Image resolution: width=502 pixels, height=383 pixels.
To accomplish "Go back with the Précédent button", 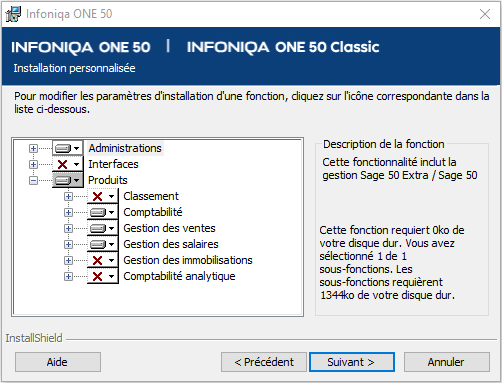I will (x=264, y=362).
